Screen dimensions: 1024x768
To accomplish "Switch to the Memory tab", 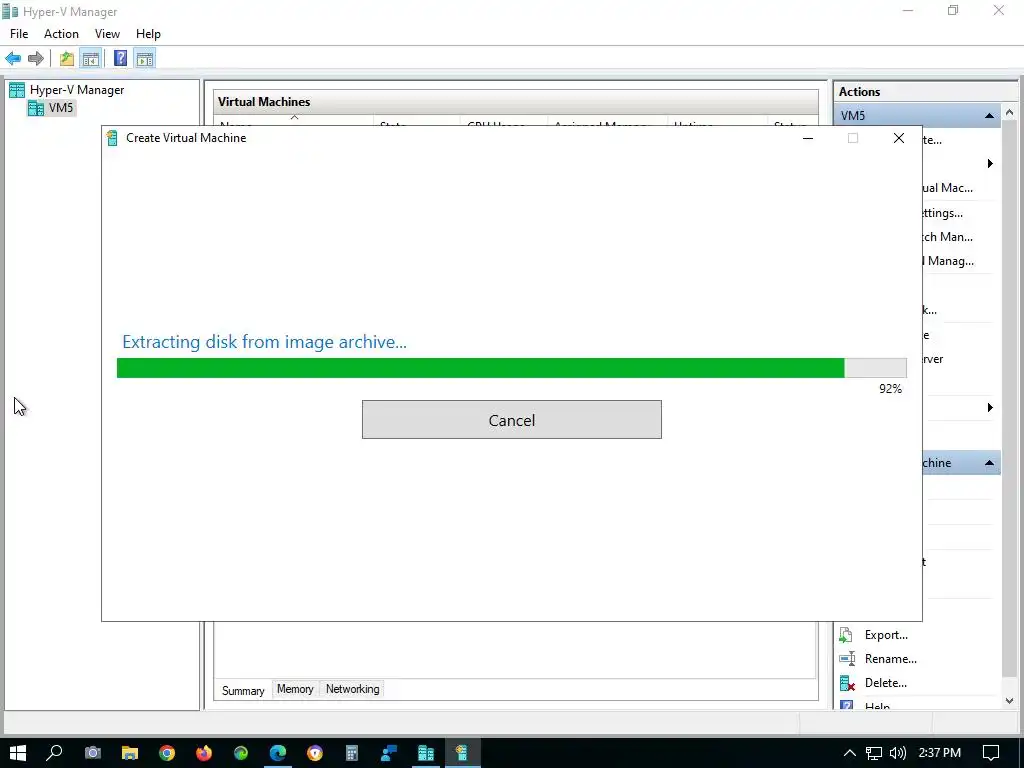I will click(x=295, y=689).
